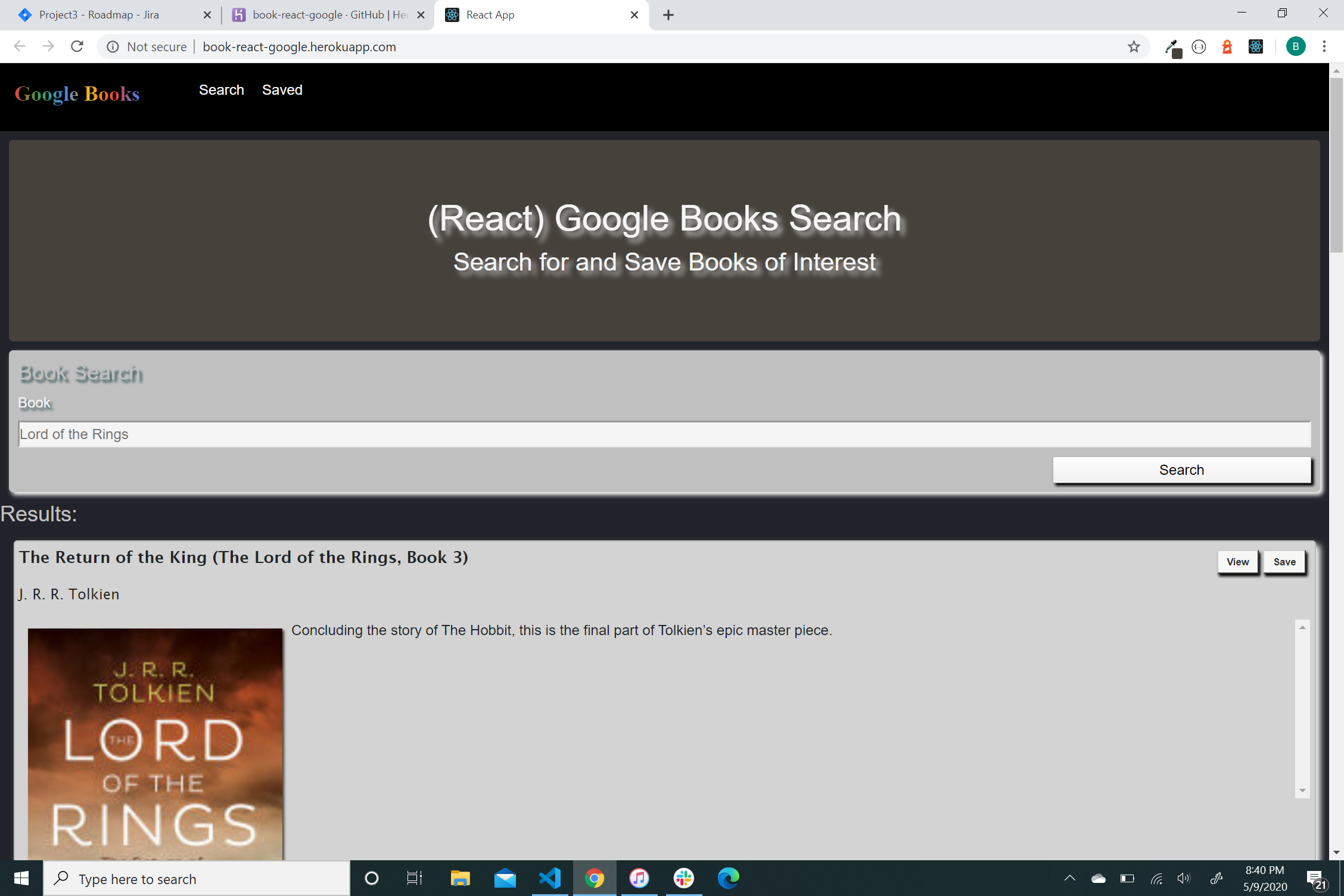Open the color picker extension icon
Screen dimensions: 1344x896
tap(1172, 48)
